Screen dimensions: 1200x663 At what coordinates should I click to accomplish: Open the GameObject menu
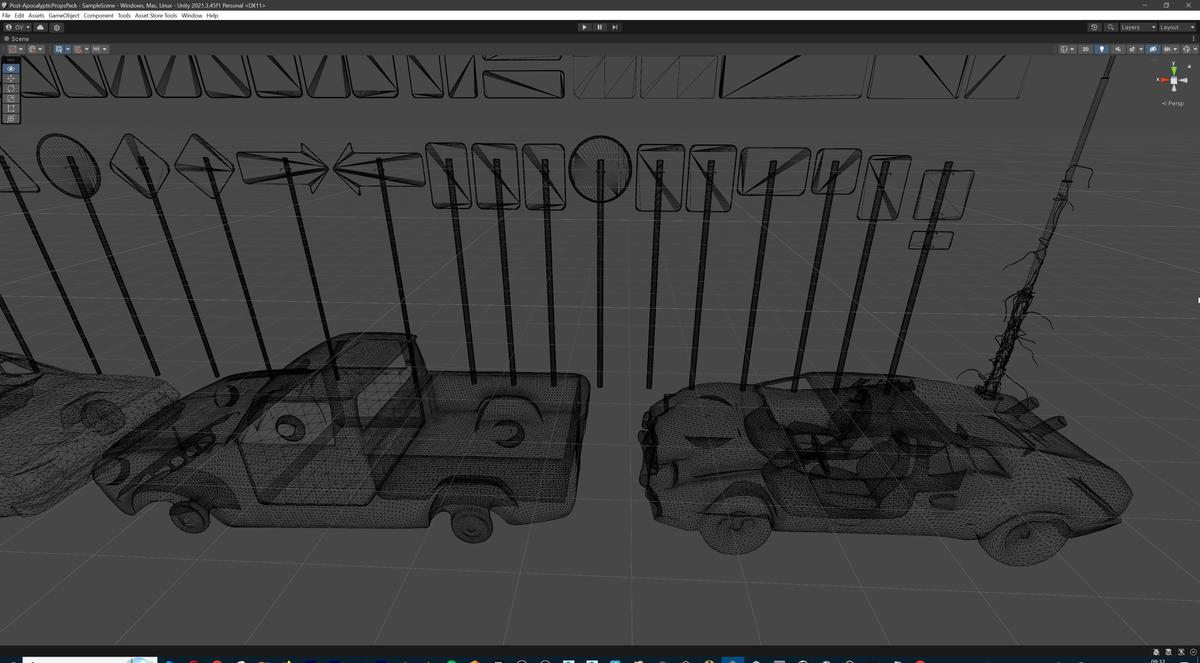(63, 15)
